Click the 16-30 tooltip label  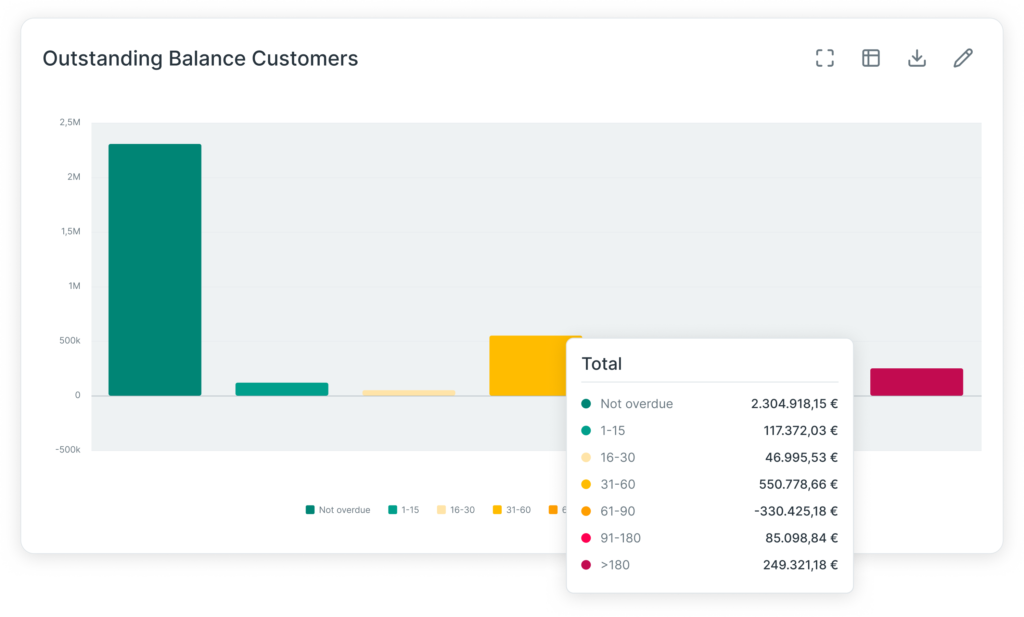click(617, 457)
